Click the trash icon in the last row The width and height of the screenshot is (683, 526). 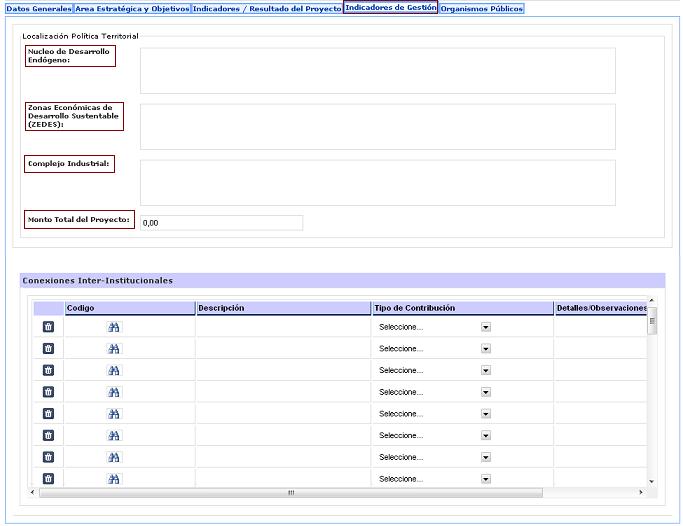click(48, 479)
